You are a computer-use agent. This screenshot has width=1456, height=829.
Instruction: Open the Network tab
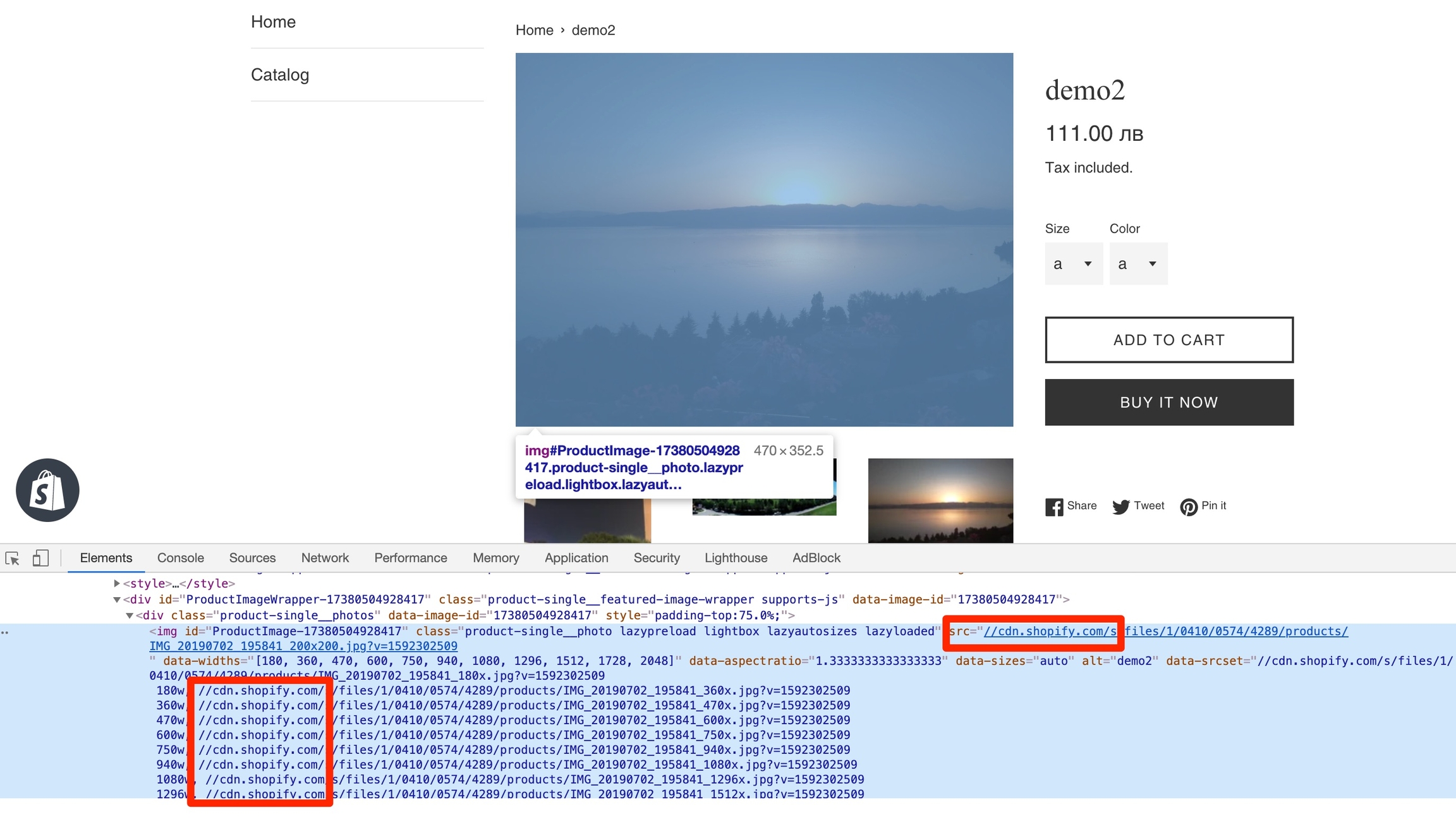[x=325, y=558]
